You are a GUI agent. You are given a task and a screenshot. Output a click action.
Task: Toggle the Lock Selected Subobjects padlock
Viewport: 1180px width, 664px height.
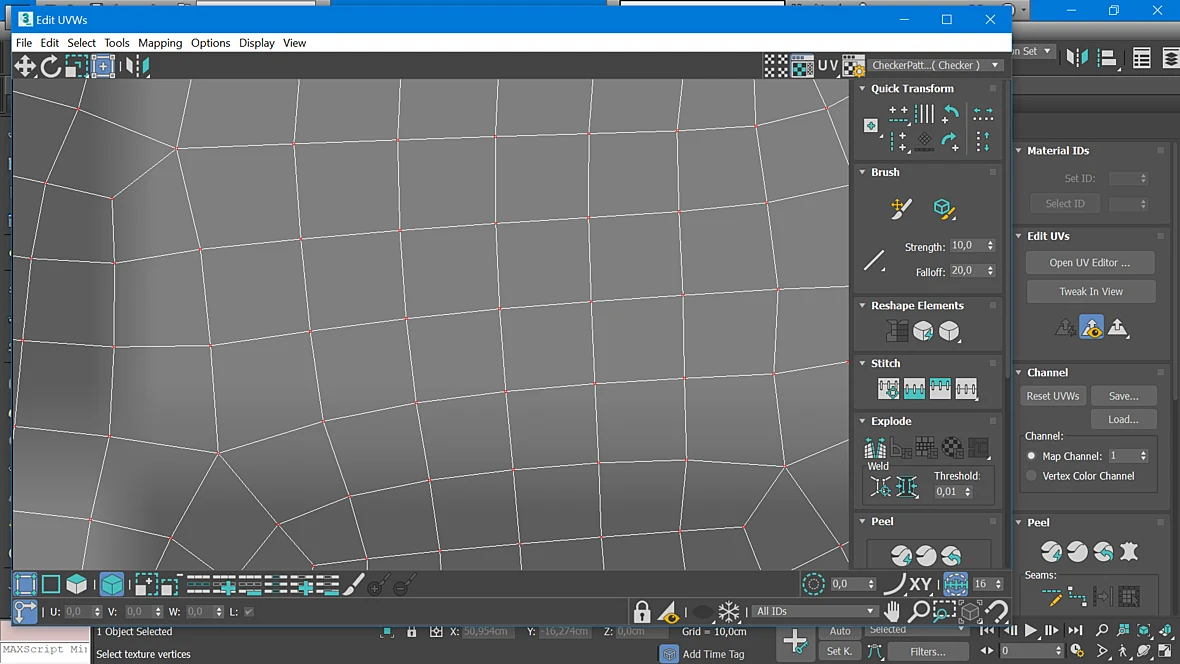point(642,611)
